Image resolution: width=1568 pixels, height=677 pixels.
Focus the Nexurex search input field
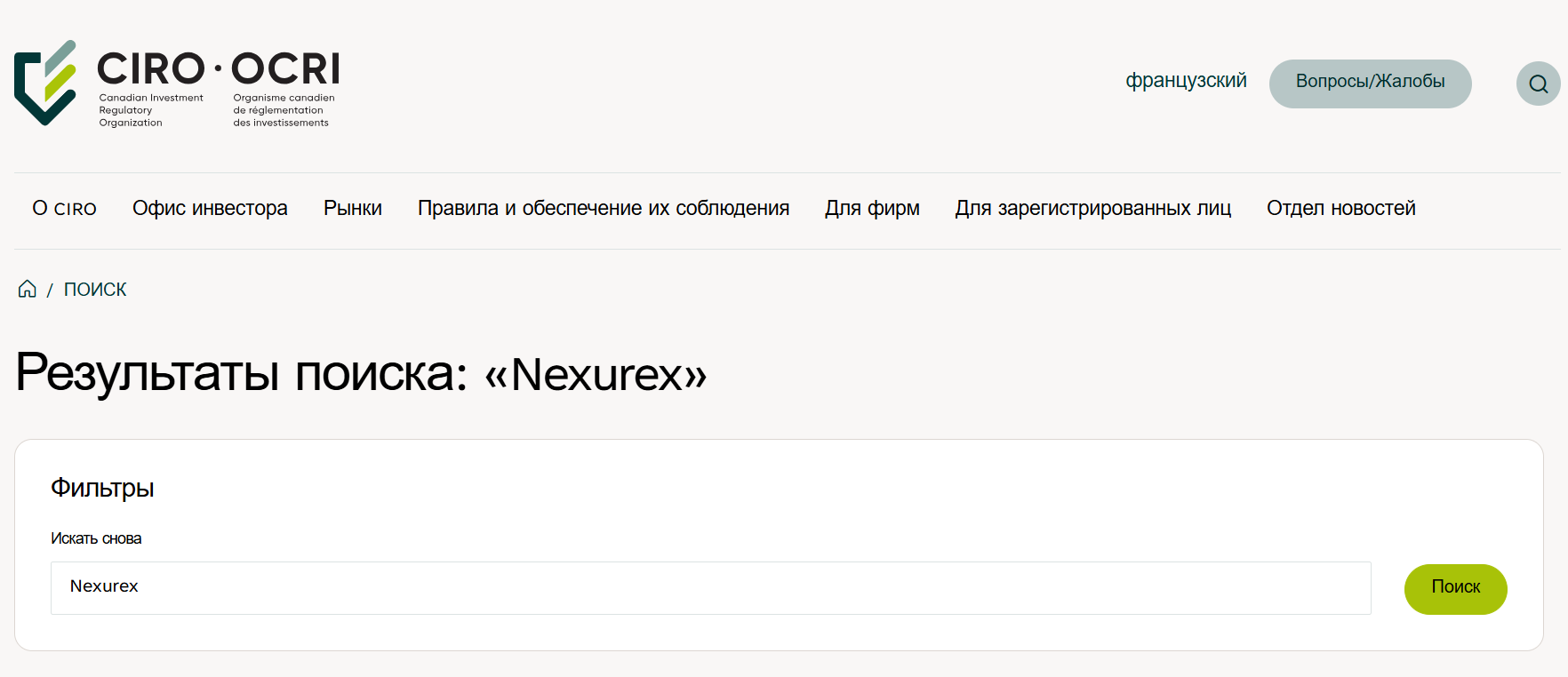pos(711,587)
